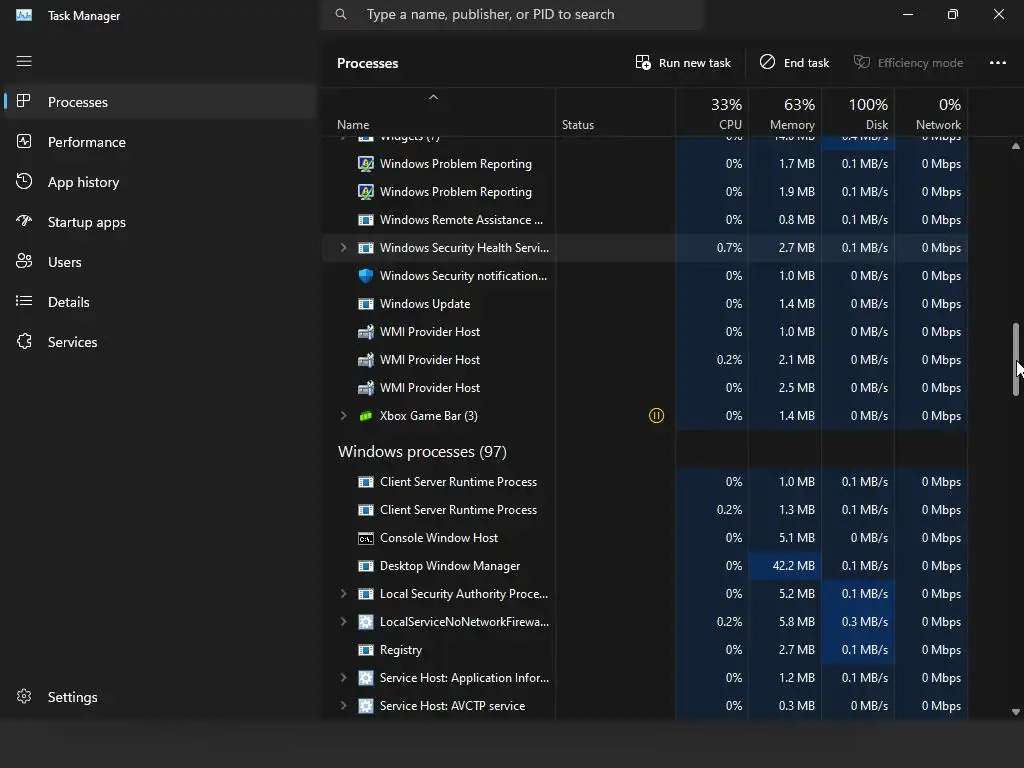Click the Startup apps gauge icon
Image resolution: width=1024 pixels, height=768 pixels.
(24, 221)
